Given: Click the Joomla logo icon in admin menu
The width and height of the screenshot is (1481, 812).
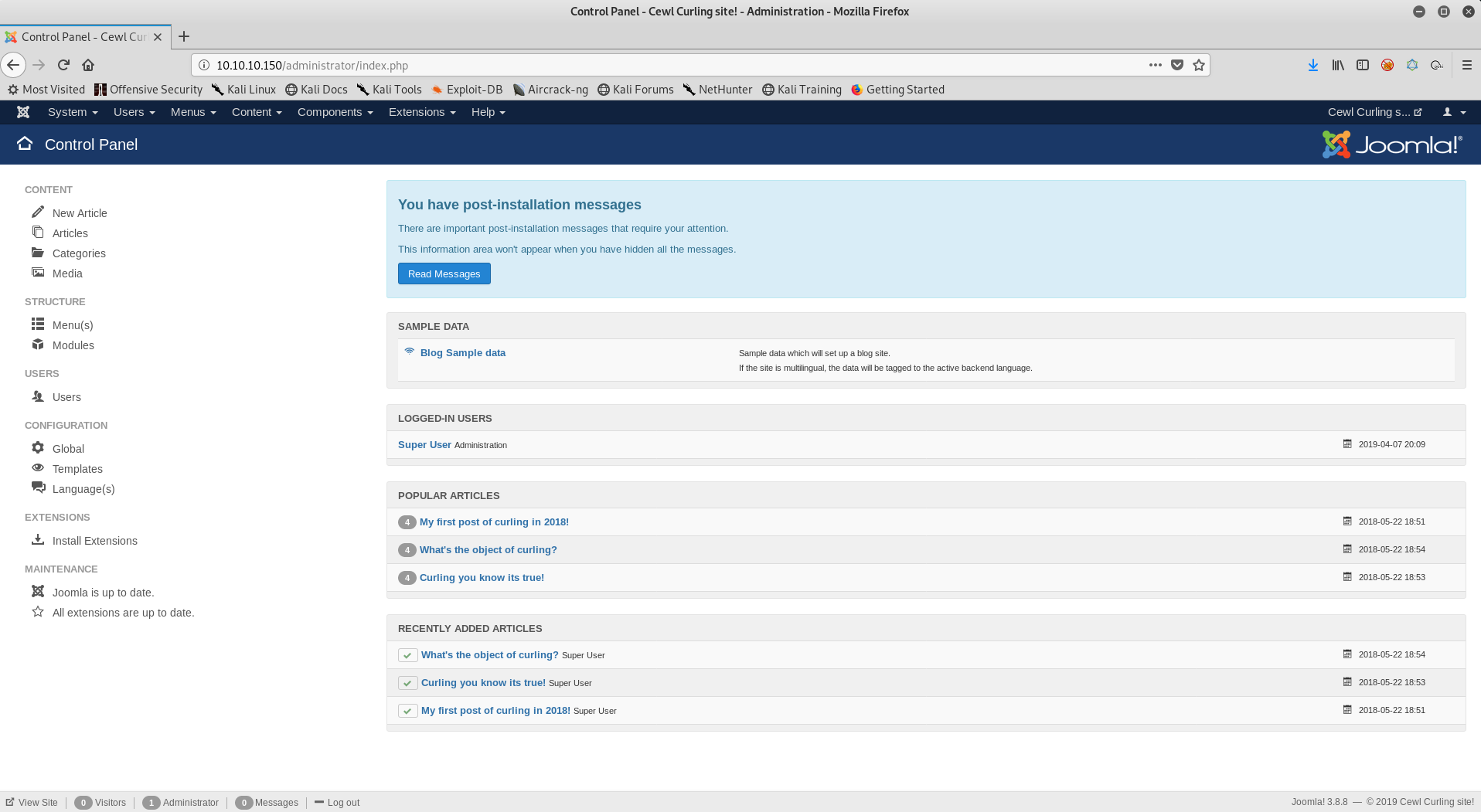Looking at the screenshot, I should click(23, 112).
